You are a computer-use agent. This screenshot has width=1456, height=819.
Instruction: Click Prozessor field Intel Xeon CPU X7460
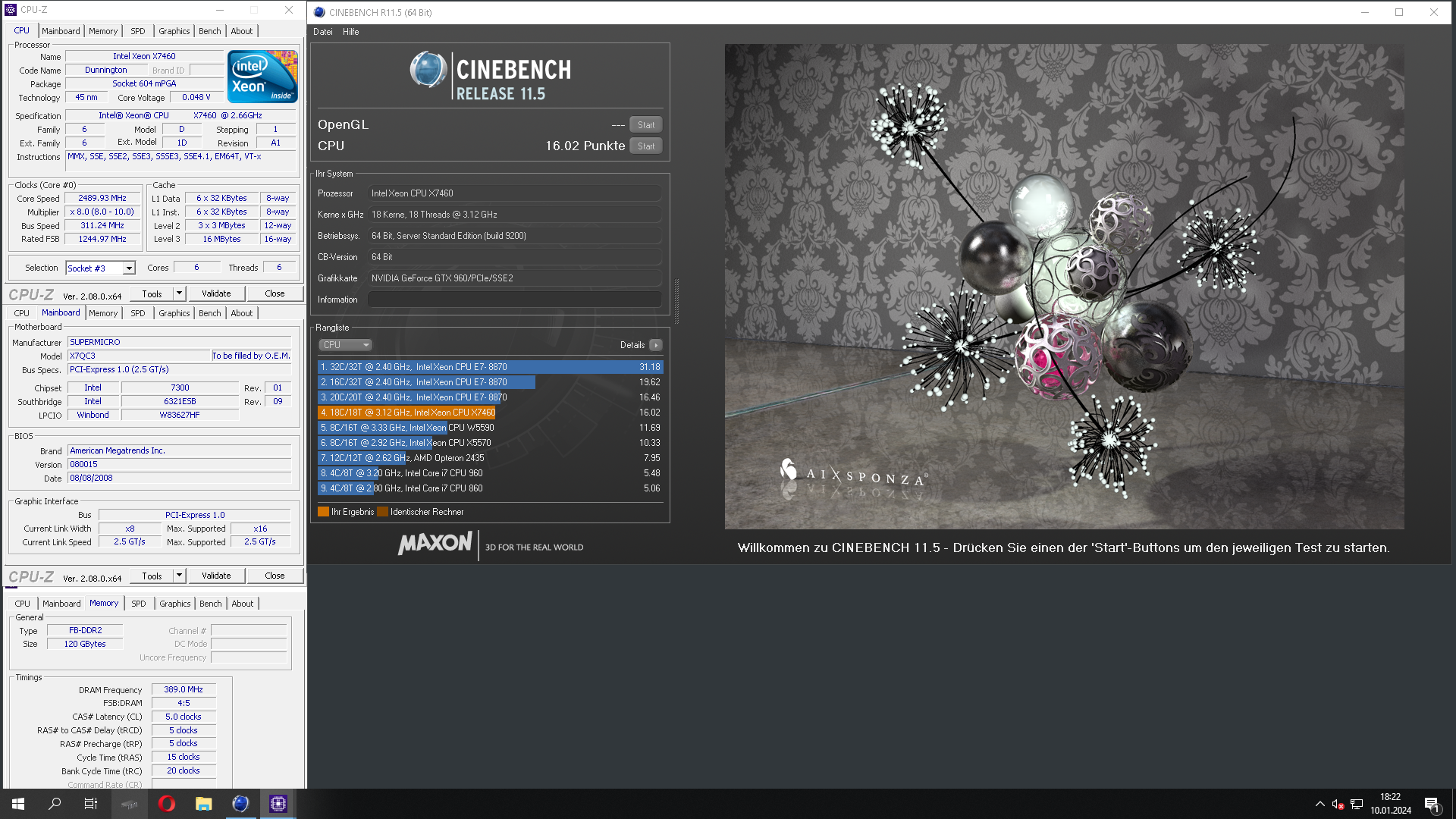(515, 193)
